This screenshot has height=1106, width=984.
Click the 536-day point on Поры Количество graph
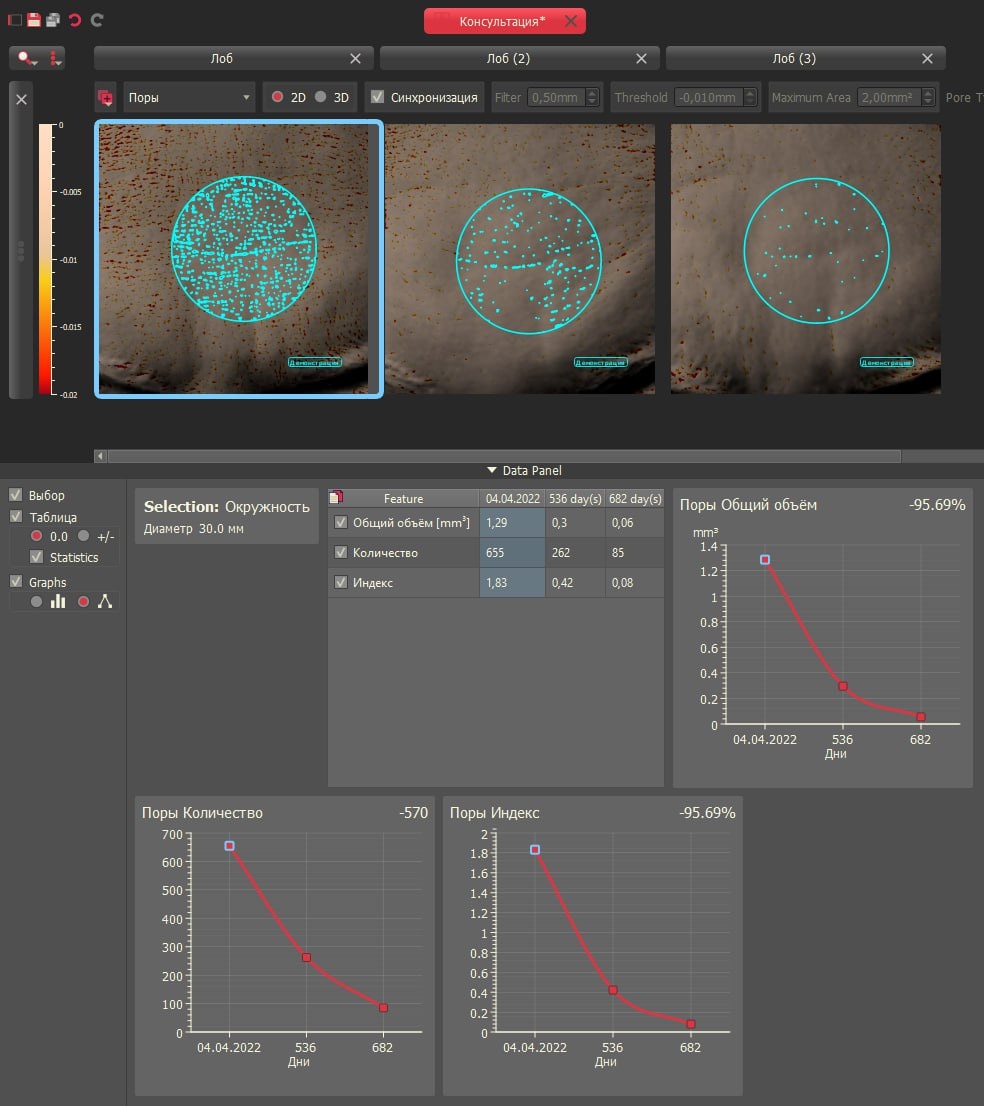coord(306,957)
